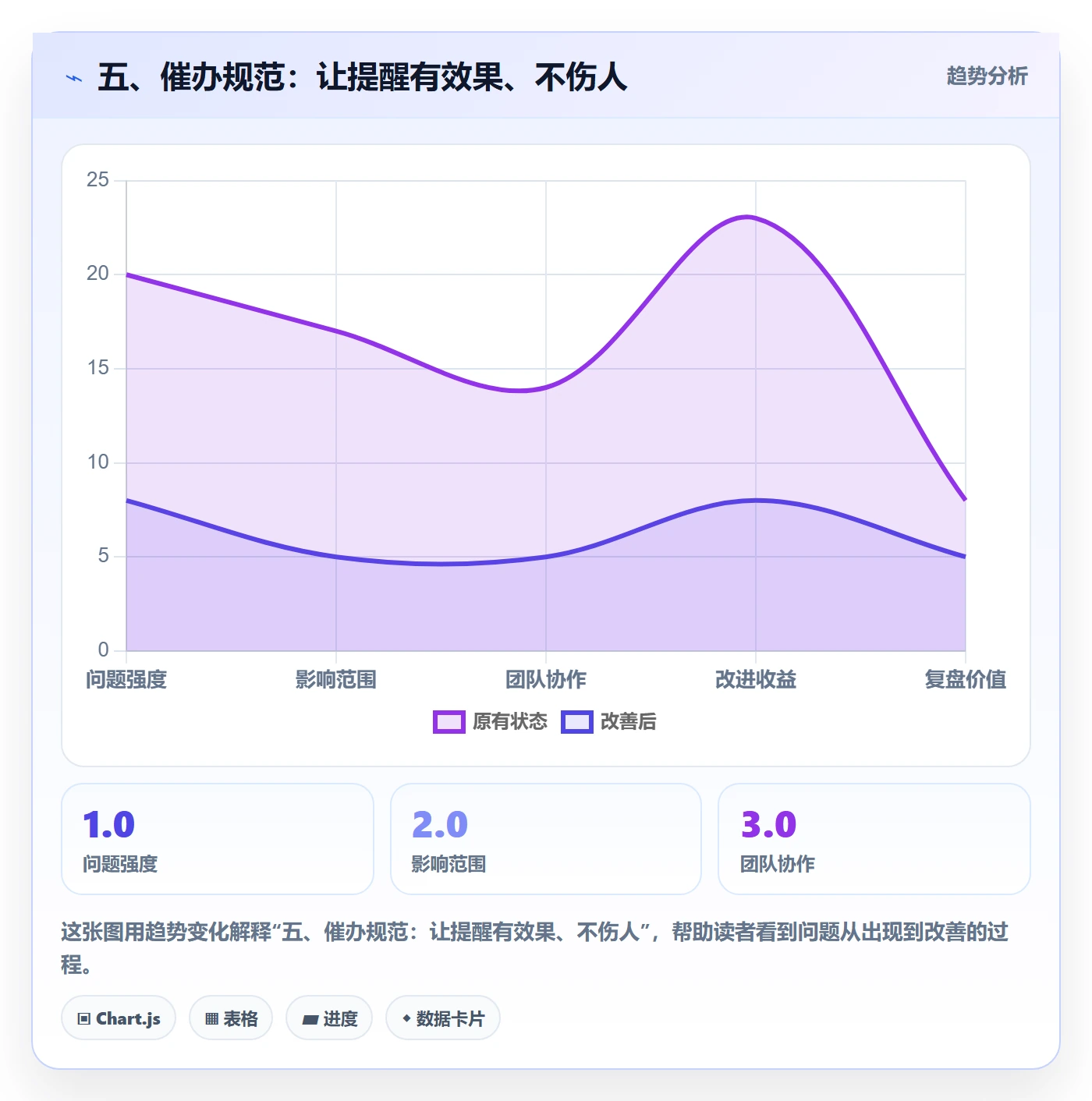
Task: Select the 数据卡片 tag chip
Action: (x=443, y=1018)
